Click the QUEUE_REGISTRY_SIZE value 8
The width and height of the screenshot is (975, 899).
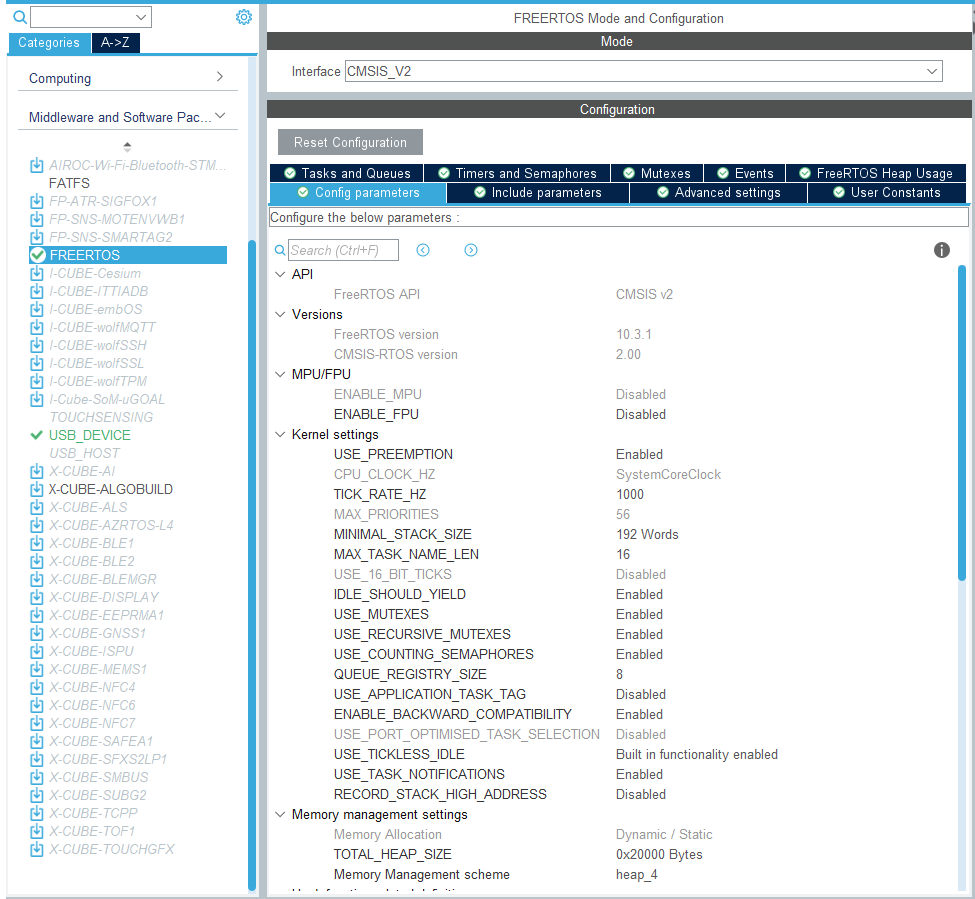619,675
